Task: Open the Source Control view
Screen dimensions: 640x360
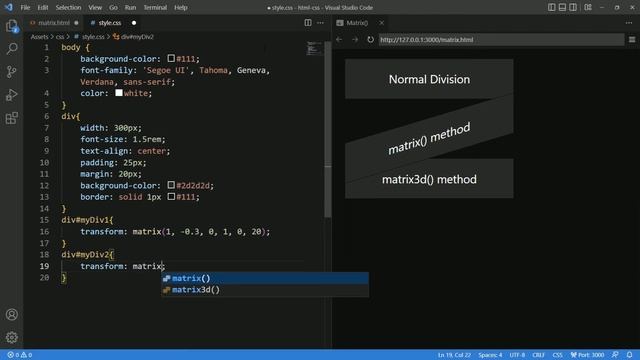Action: (11, 72)
